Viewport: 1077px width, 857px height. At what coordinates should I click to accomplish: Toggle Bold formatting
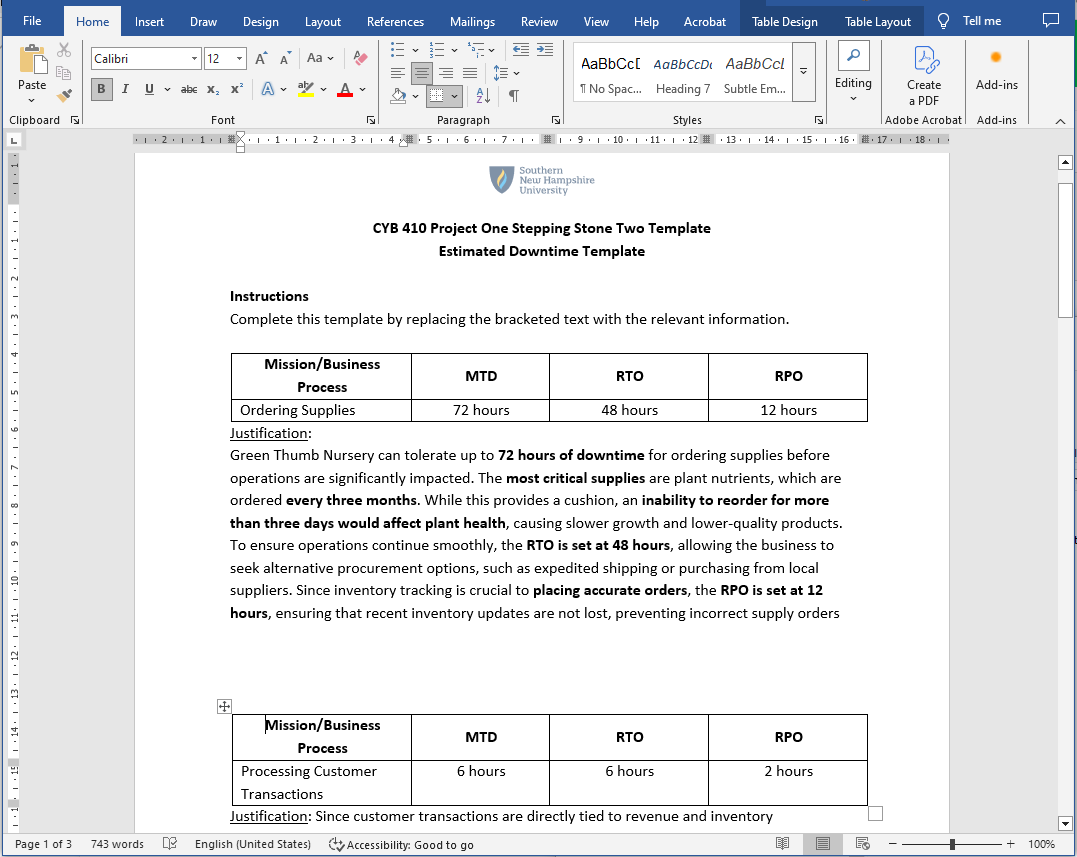(101, 89)
